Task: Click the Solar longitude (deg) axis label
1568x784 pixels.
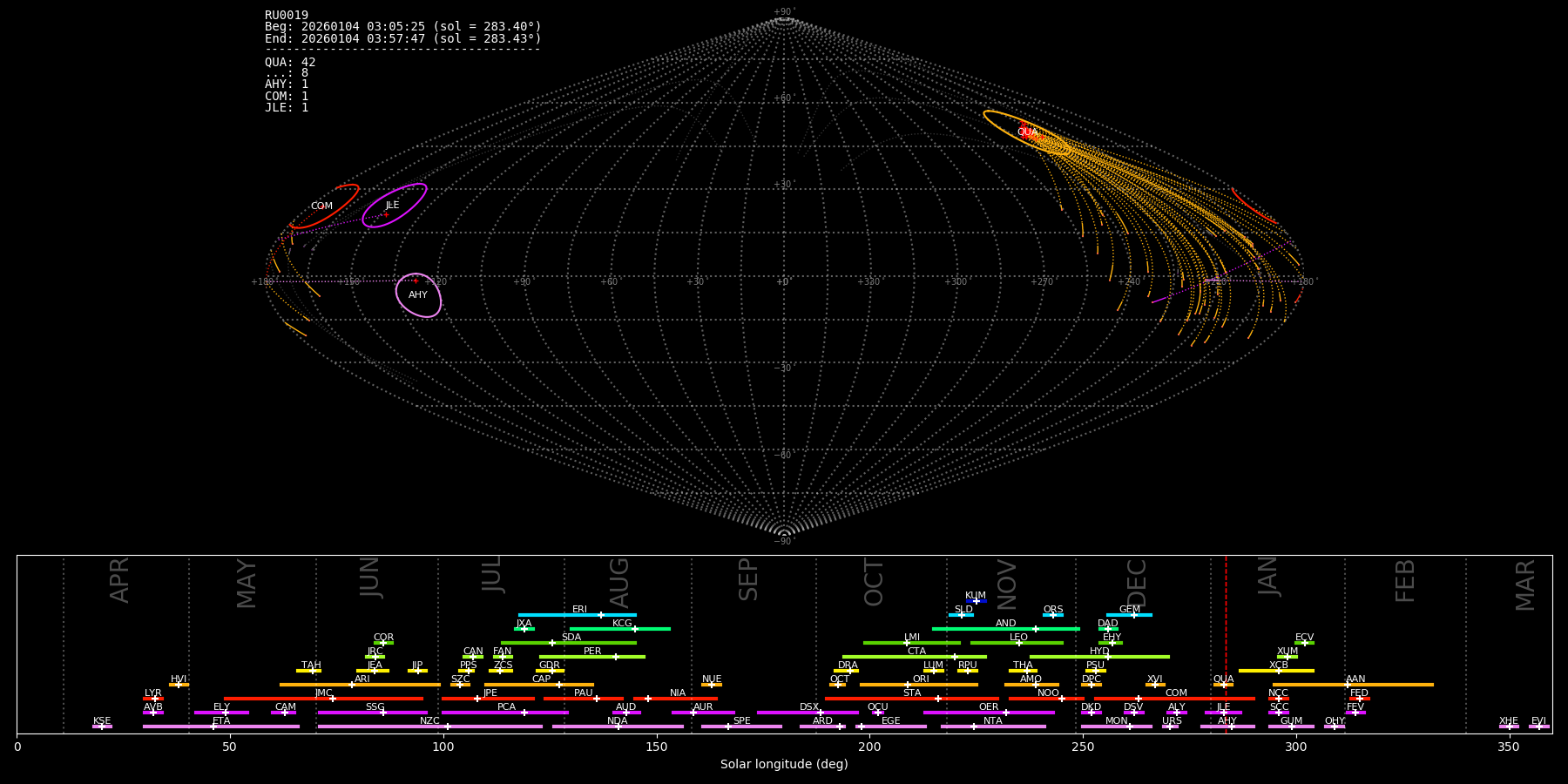Action: [784, 764]
